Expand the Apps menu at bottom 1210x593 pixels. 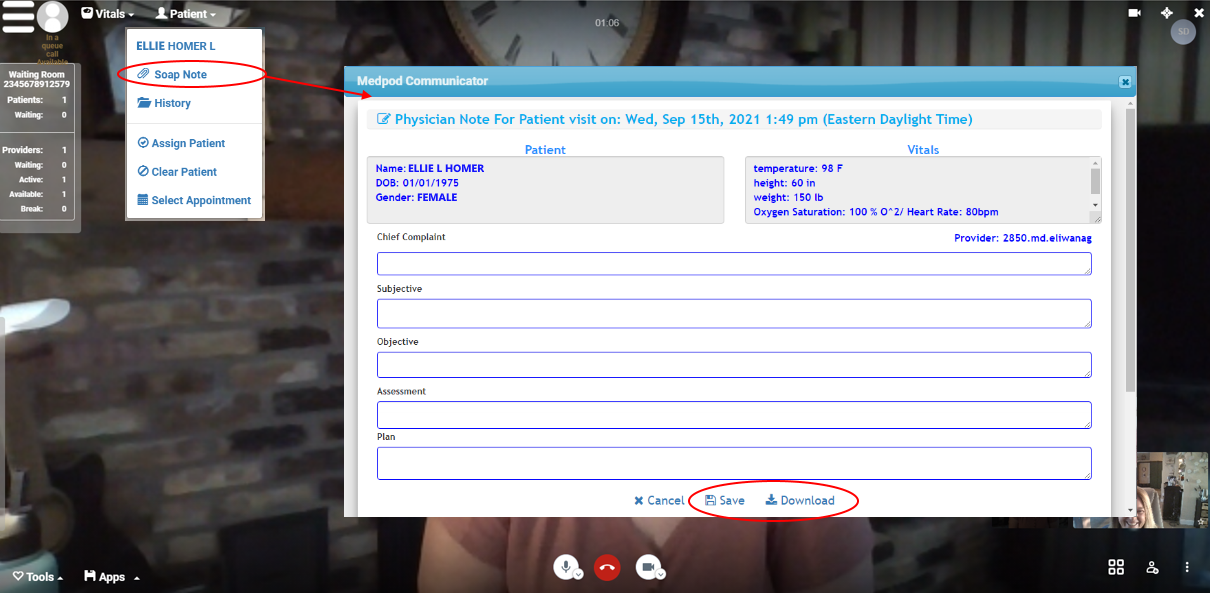(x=111, y=577)
